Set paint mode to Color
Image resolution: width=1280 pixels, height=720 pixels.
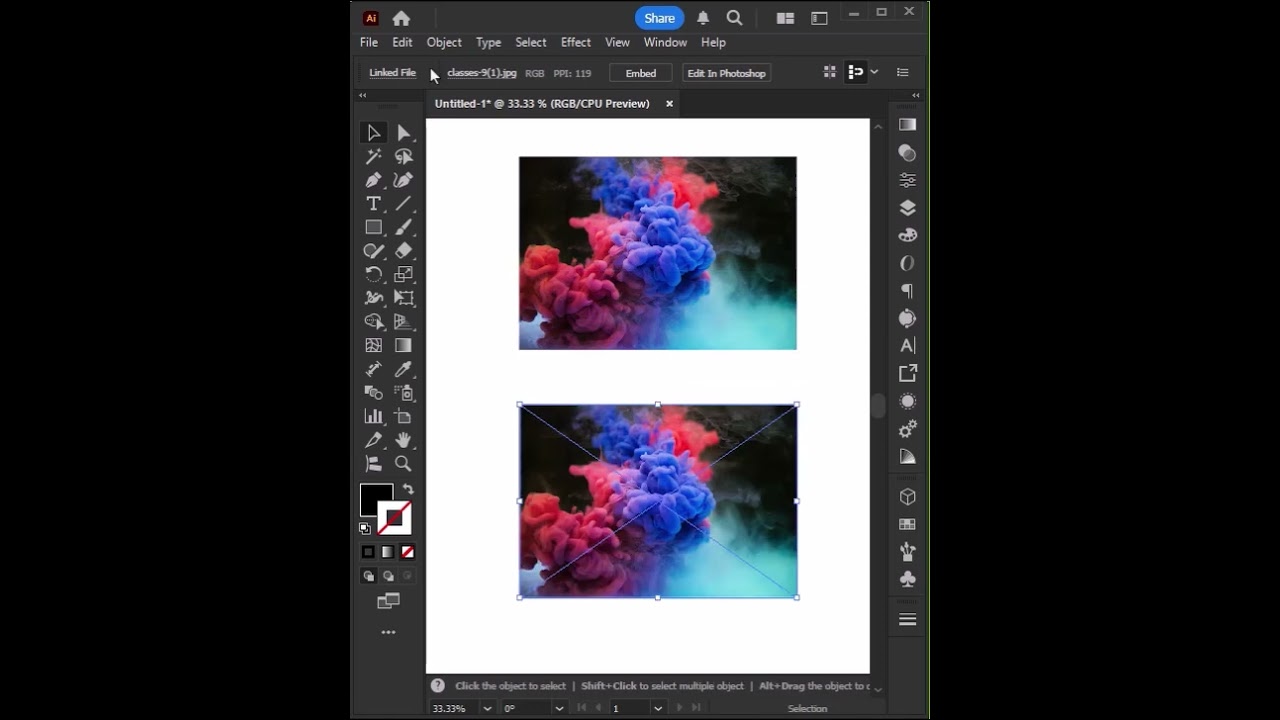368,552
